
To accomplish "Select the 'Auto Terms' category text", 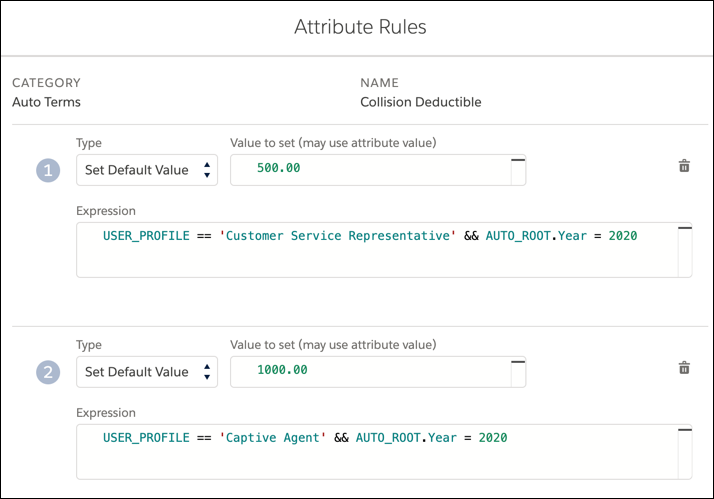I will point(46,102).
